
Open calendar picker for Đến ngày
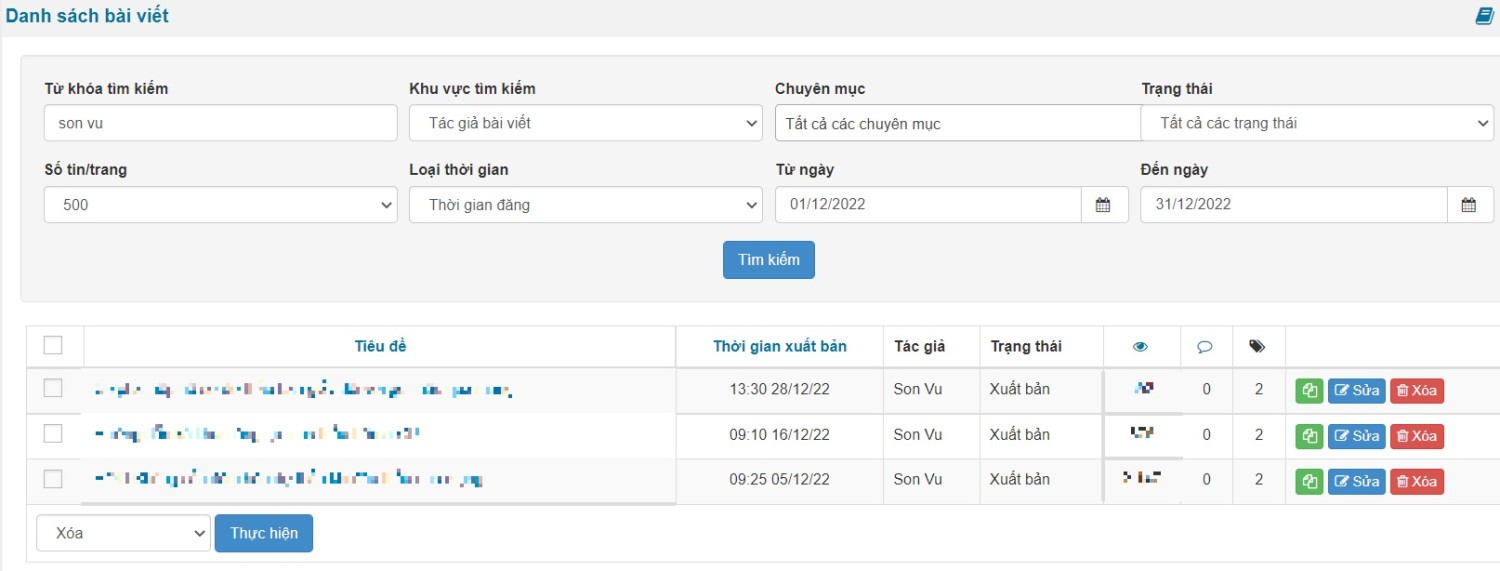click(1469, 205)
